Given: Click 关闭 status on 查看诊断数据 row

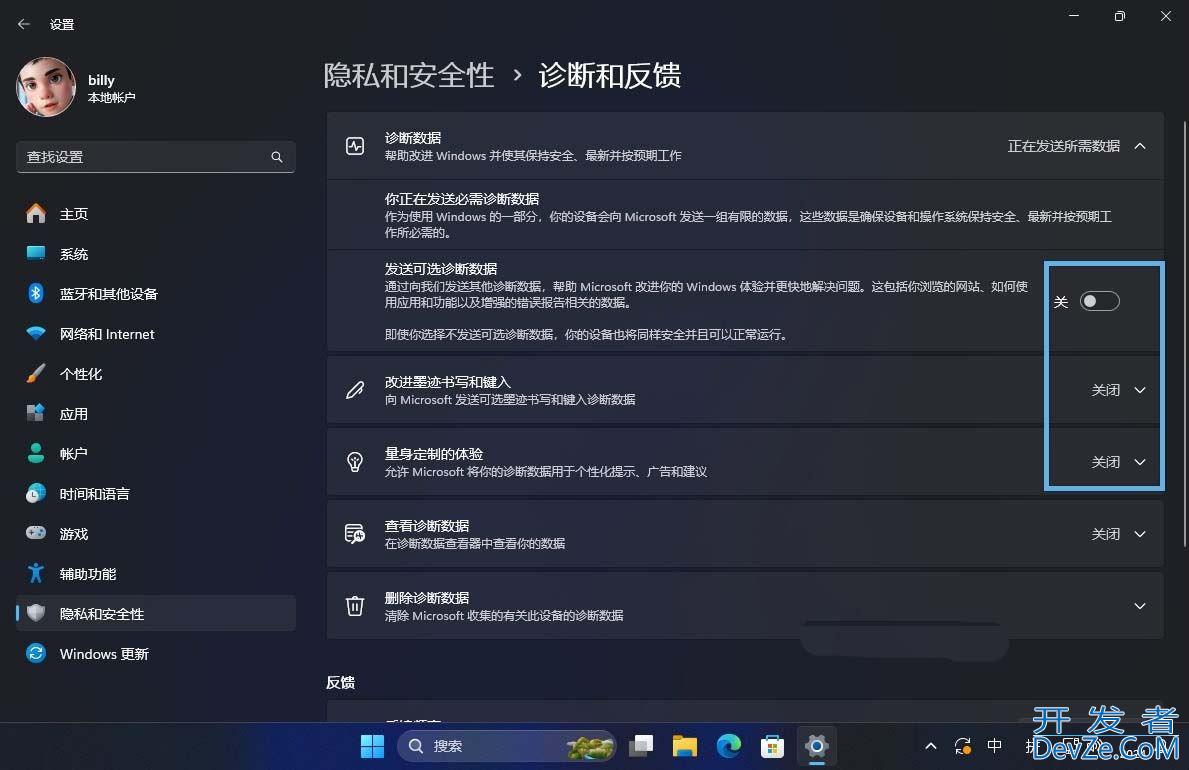Looking at the screenshot, I should click(1106, 534).
